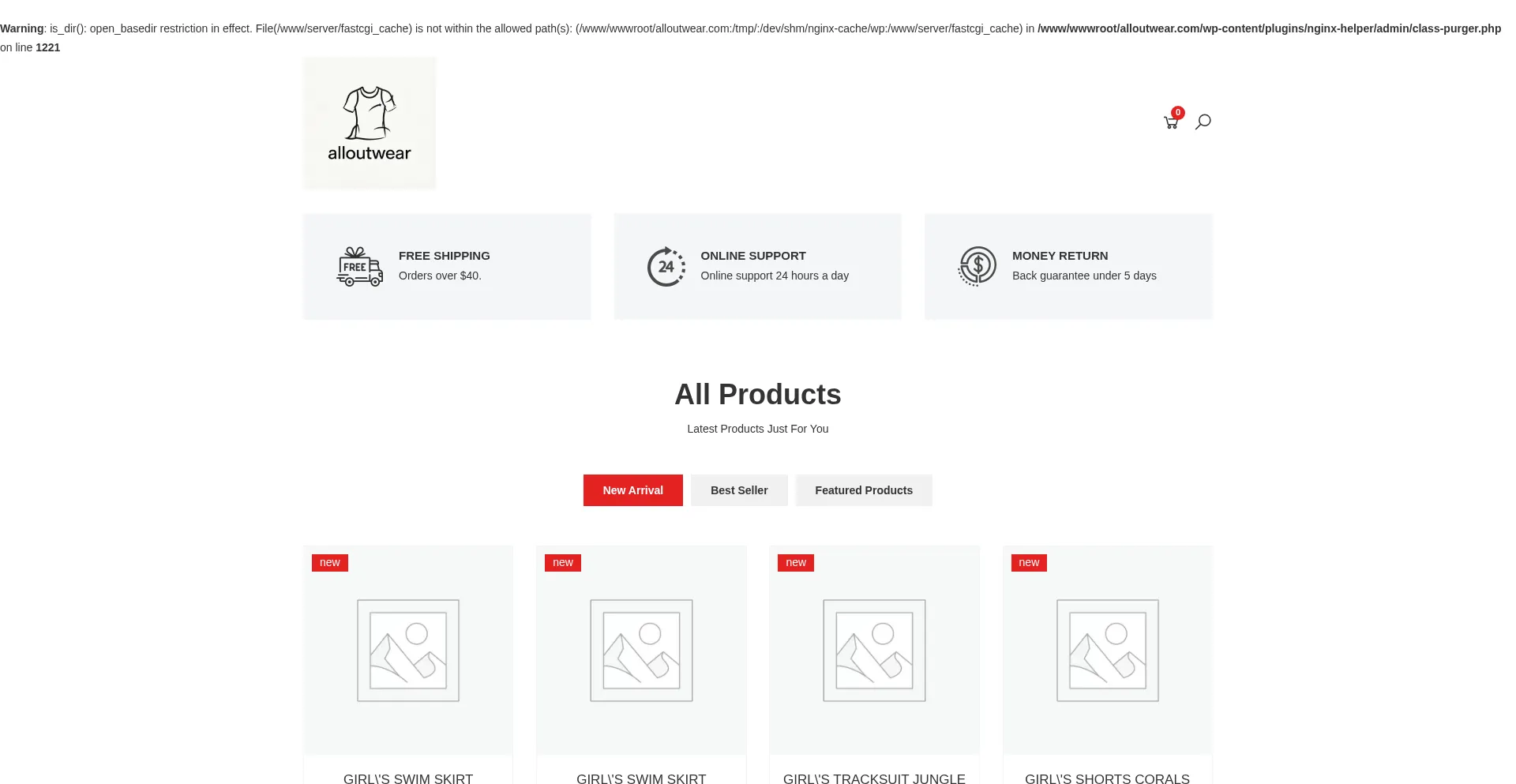Screen dimensions: 1516x784
Task: Click the cart item count badge
Action: (1178, 112)
